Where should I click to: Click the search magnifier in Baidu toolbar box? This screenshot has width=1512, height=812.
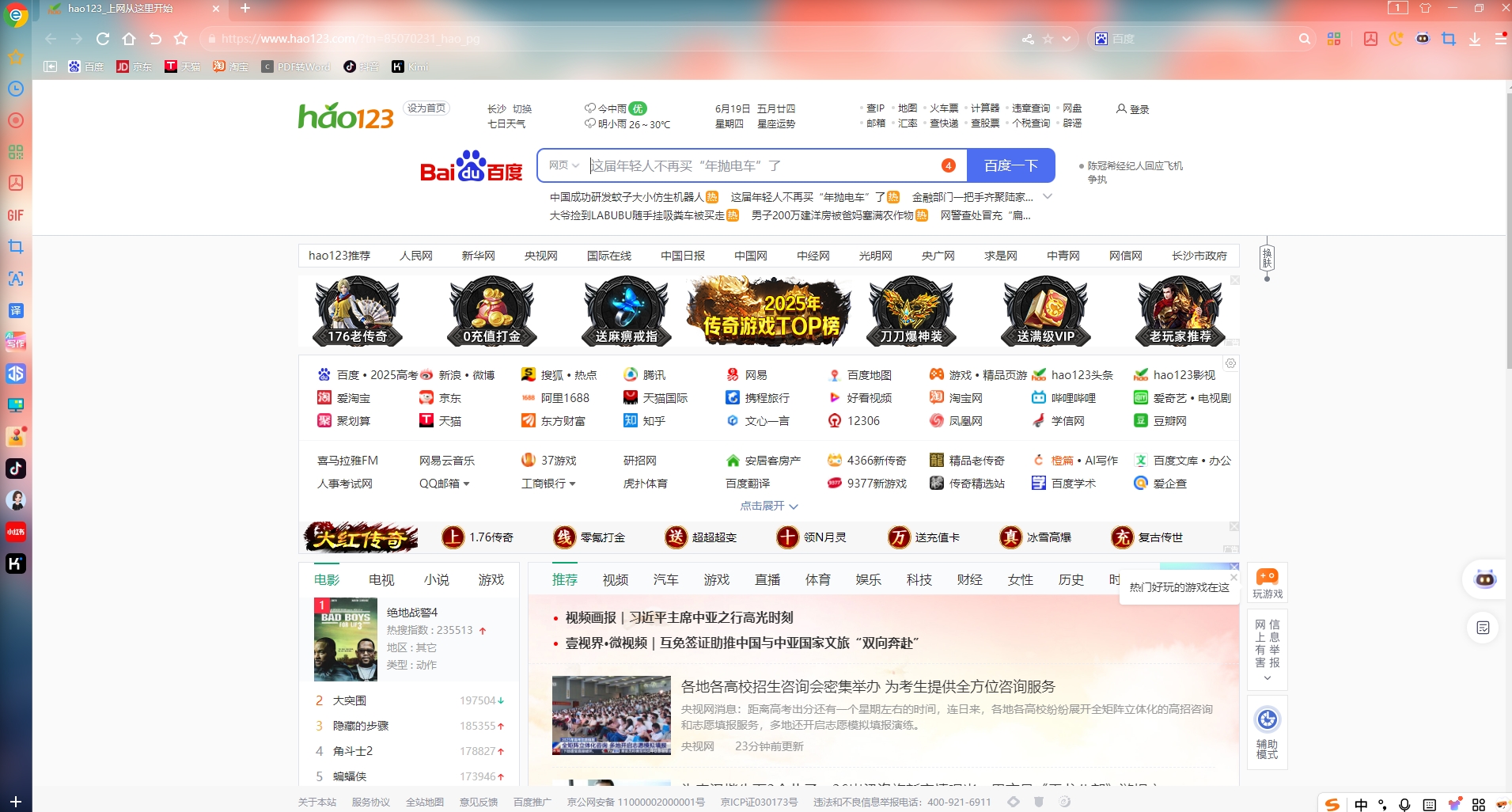pos(1305,39)
